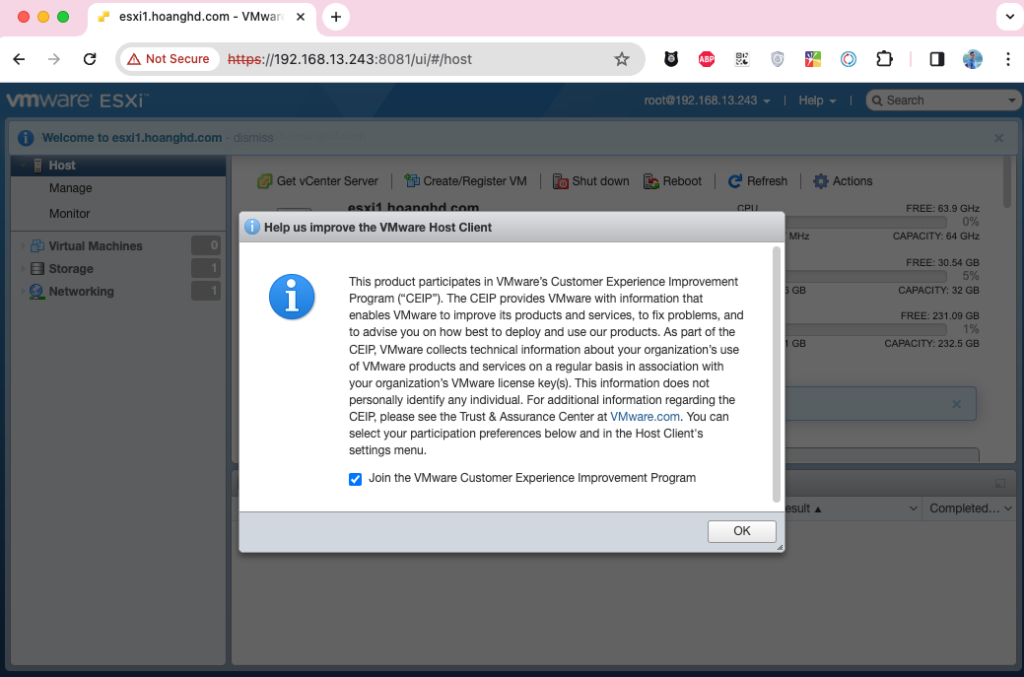Click the circular blue extension icon
Screen dimensions: 1024x677
point(848,59)
